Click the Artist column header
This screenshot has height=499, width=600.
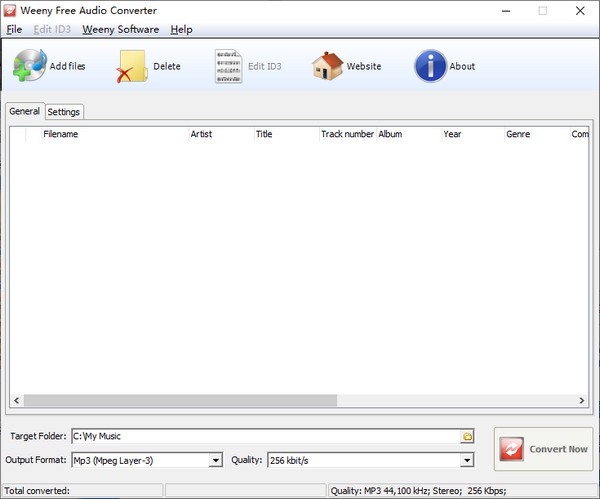[219, 134]
